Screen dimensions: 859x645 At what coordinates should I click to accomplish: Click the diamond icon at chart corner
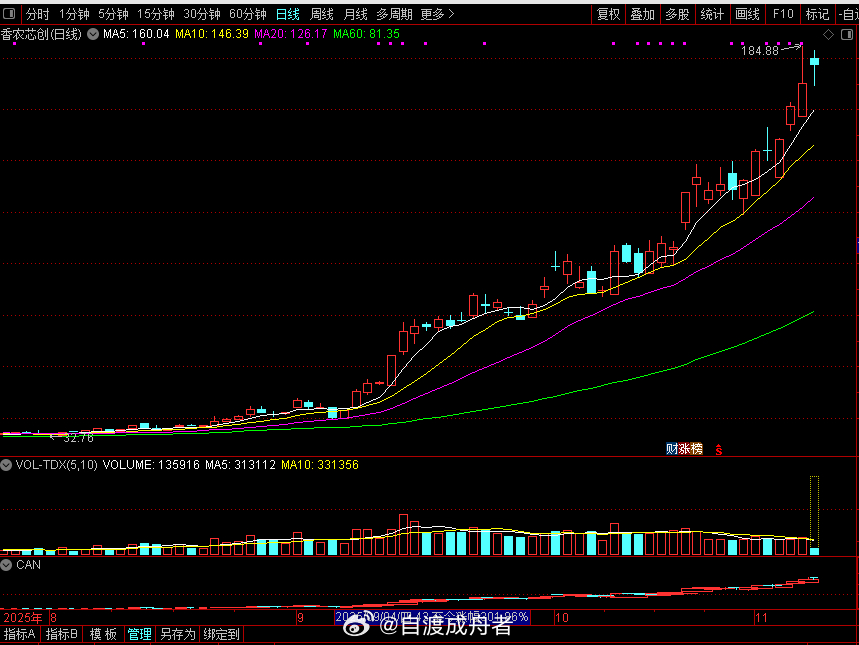tap(828, 35)
